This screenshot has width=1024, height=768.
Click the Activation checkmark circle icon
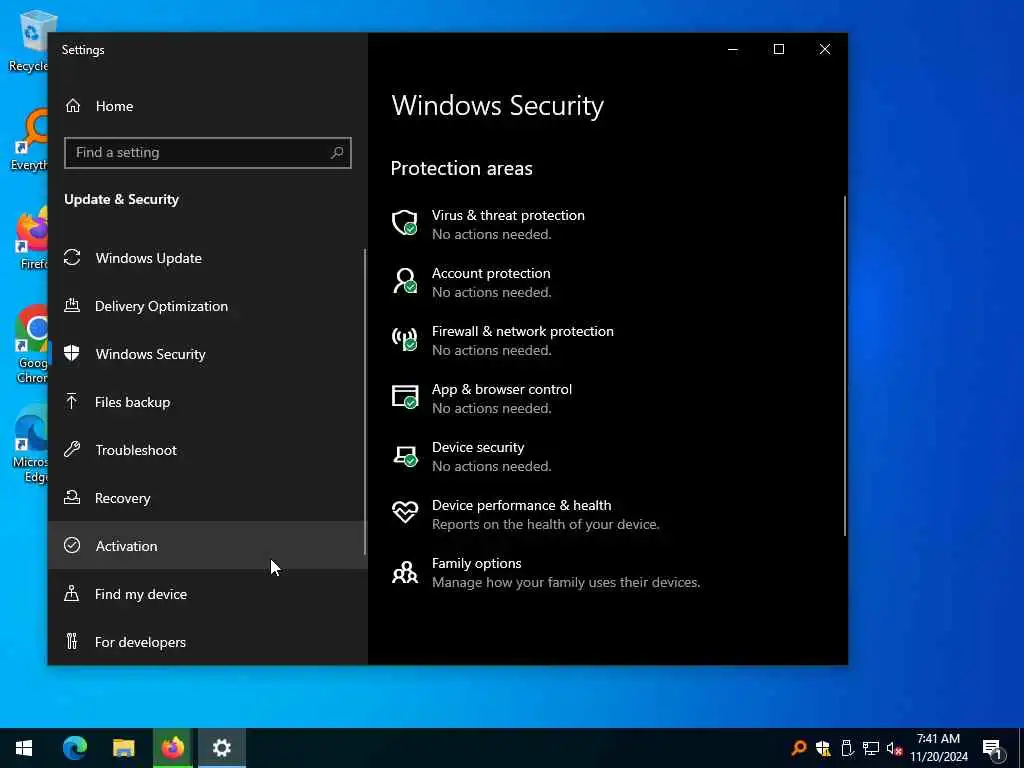tap(72, 545)
